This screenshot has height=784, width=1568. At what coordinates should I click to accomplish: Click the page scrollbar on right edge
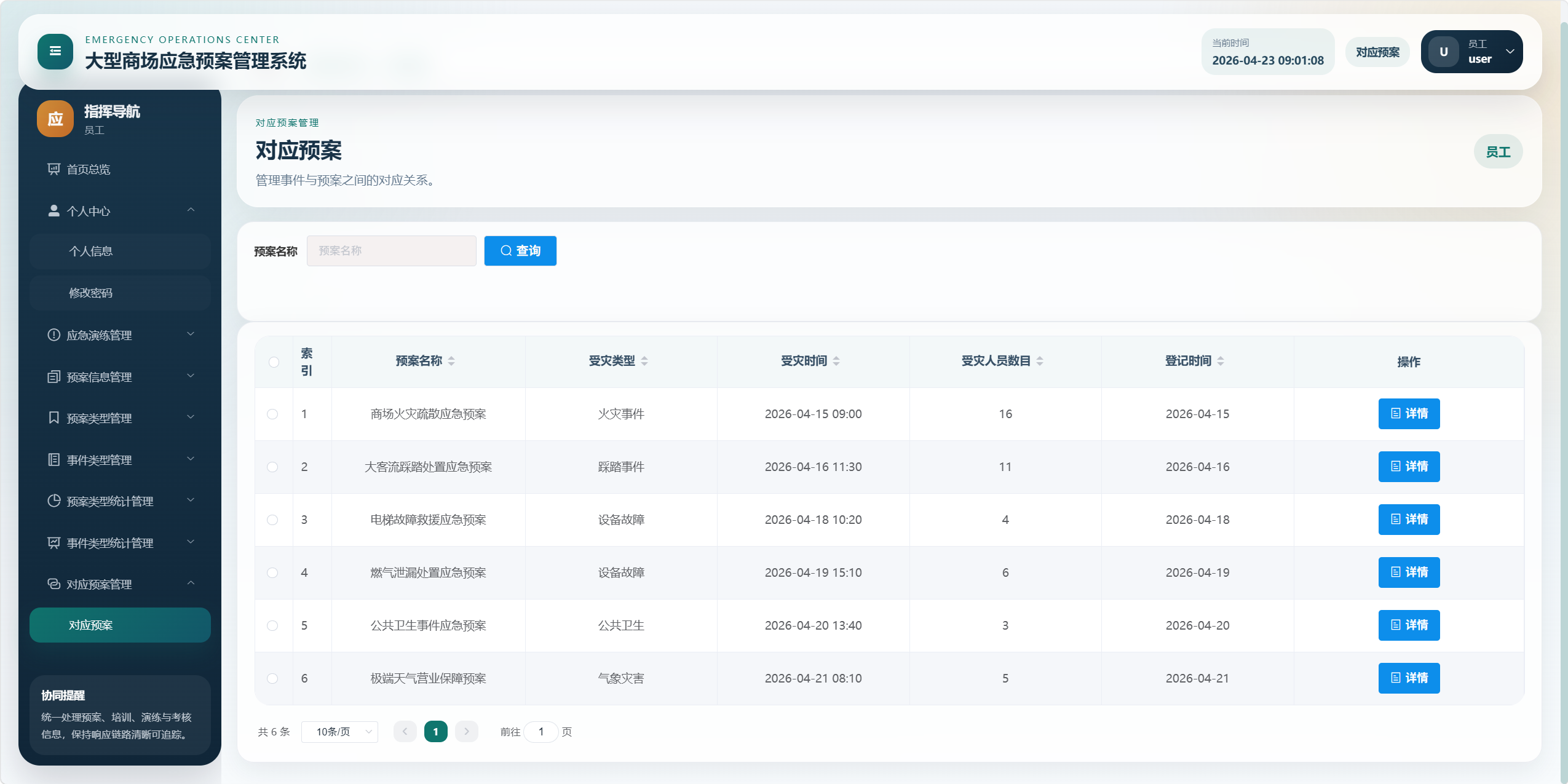1563,394
